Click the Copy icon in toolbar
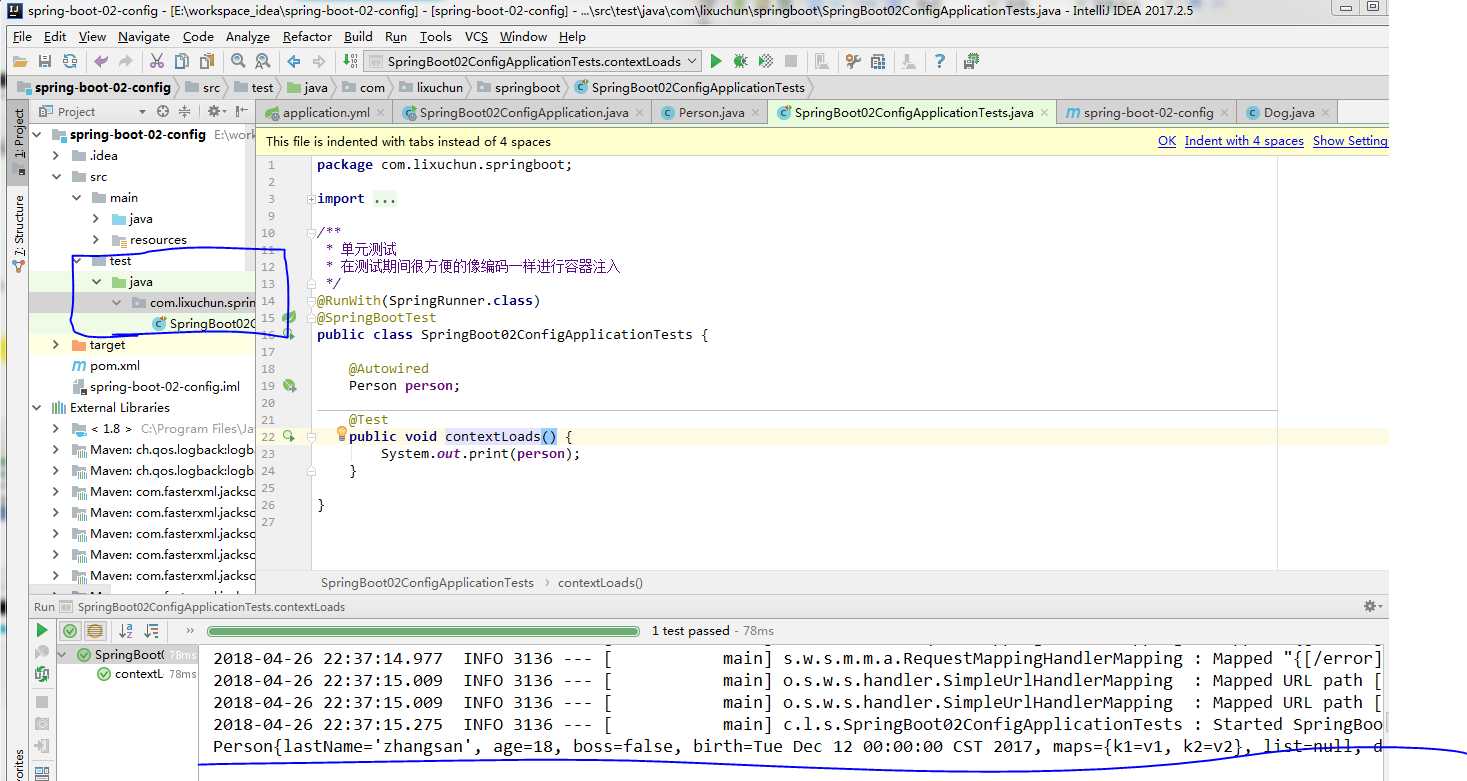The image size is (1467, 781). click(x=181, y=61)
